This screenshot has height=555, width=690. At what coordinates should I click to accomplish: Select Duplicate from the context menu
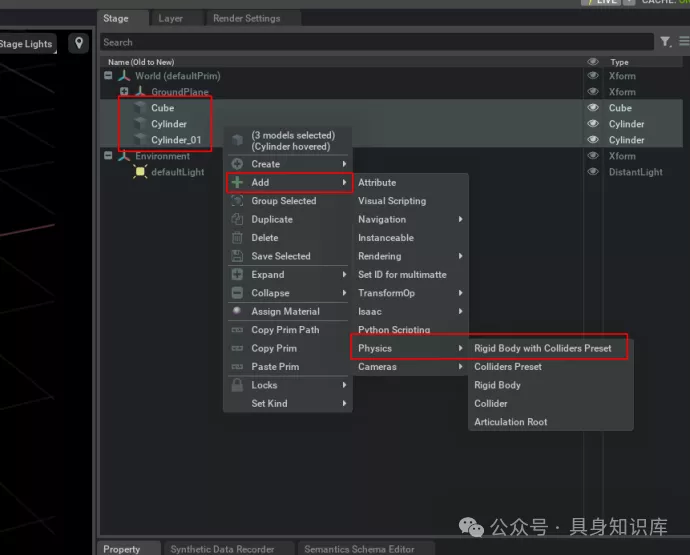(272, 219)
